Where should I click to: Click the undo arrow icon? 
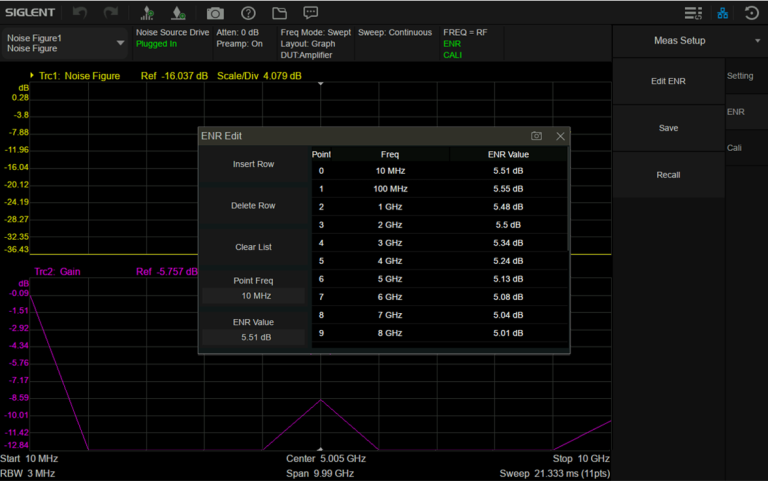click(x=80, y=13)
